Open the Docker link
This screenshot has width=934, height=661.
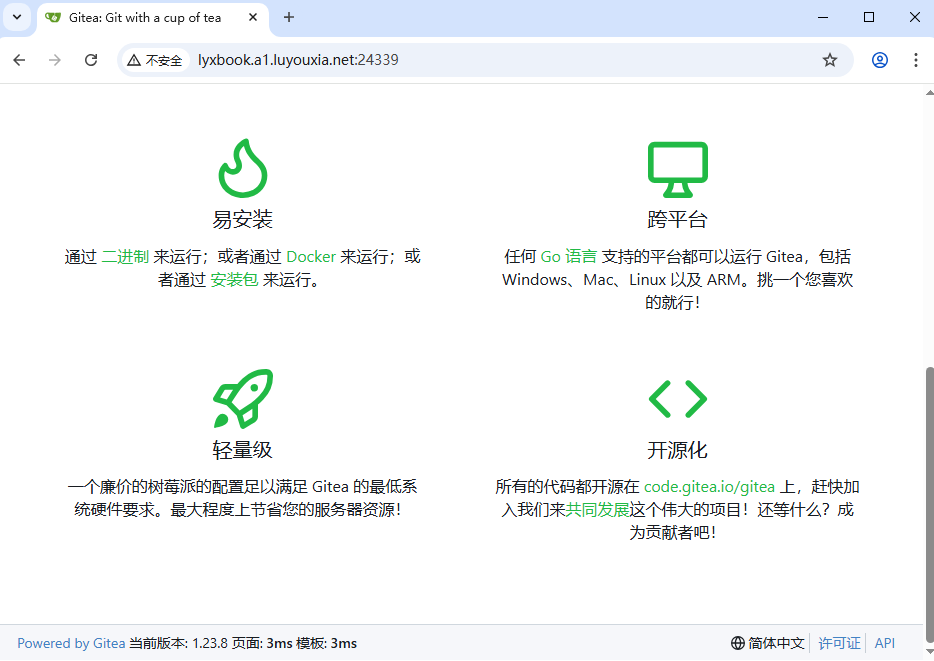[311, 257]
